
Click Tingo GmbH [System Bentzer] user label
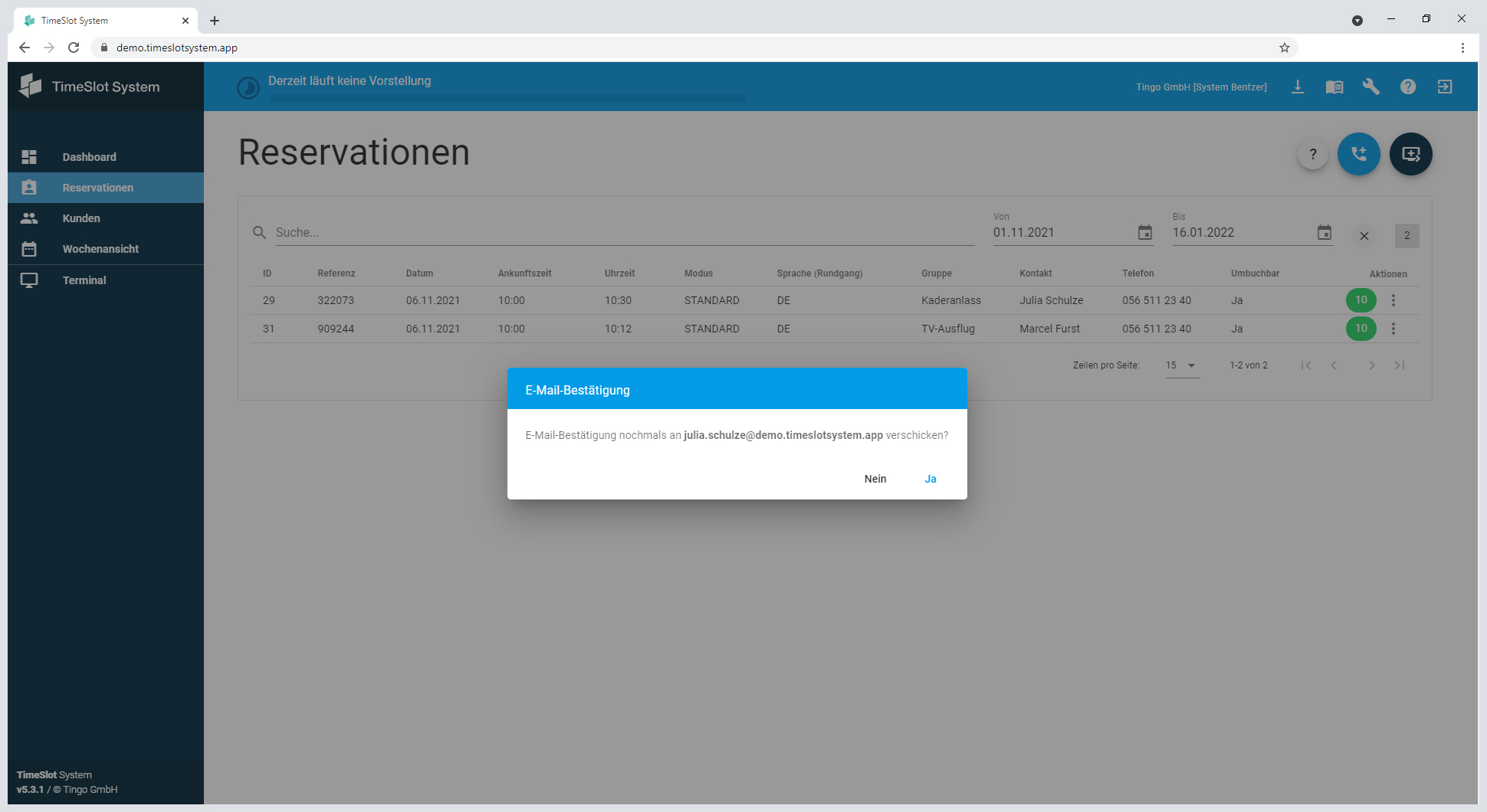coord(1200,87)
